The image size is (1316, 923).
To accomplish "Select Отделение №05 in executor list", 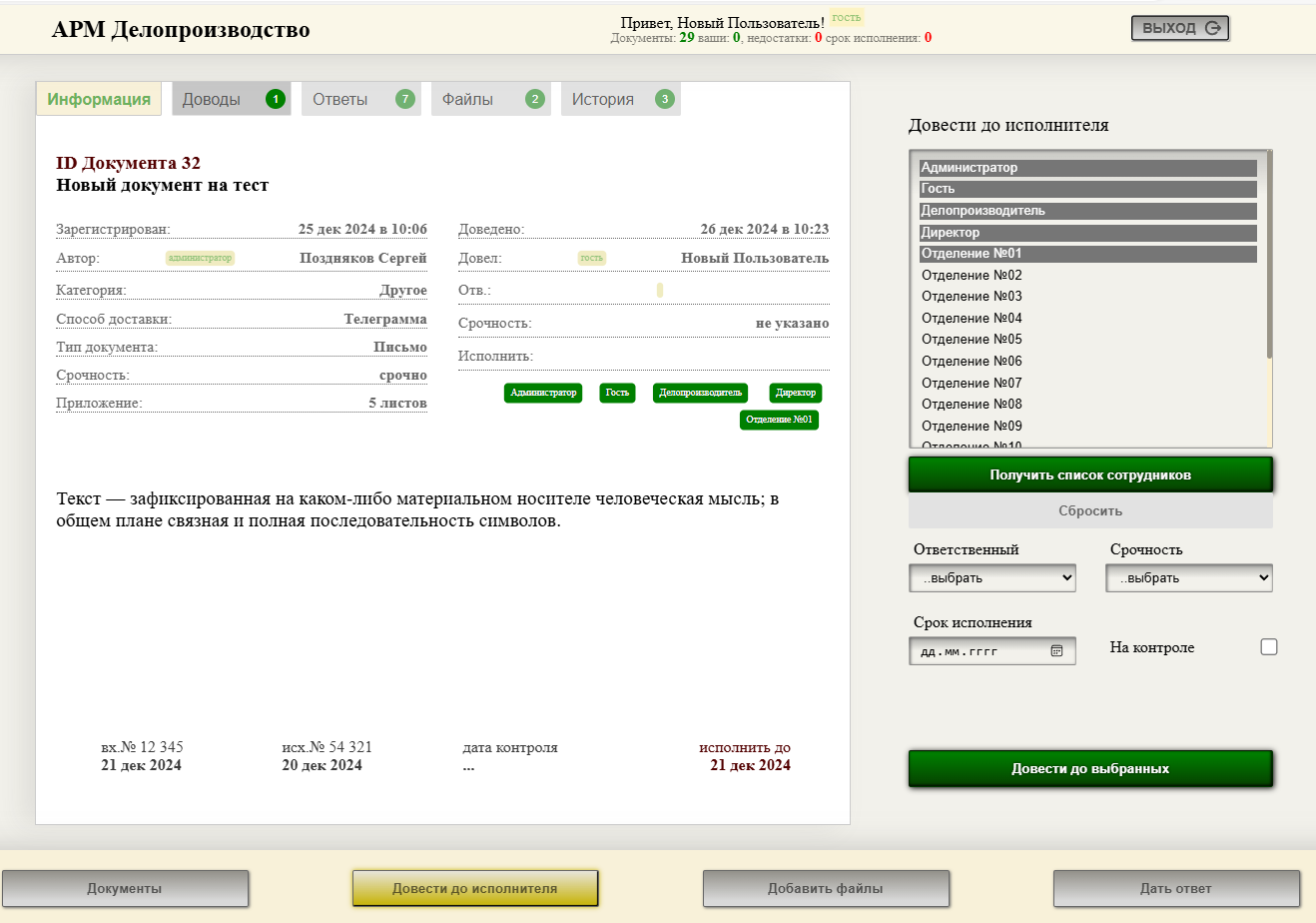I will [x=1087, y=340].
